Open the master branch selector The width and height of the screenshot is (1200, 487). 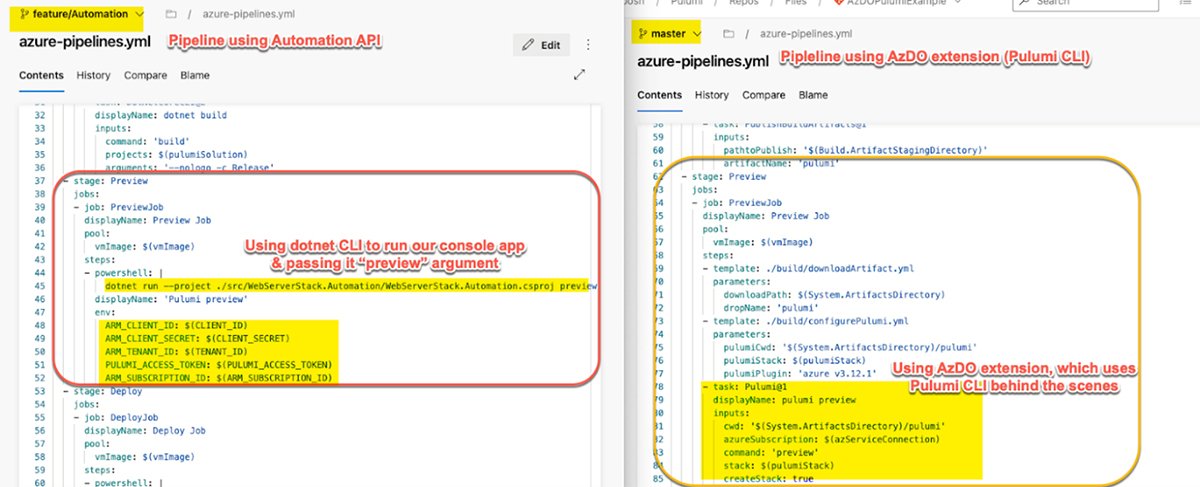coord(674,34)
